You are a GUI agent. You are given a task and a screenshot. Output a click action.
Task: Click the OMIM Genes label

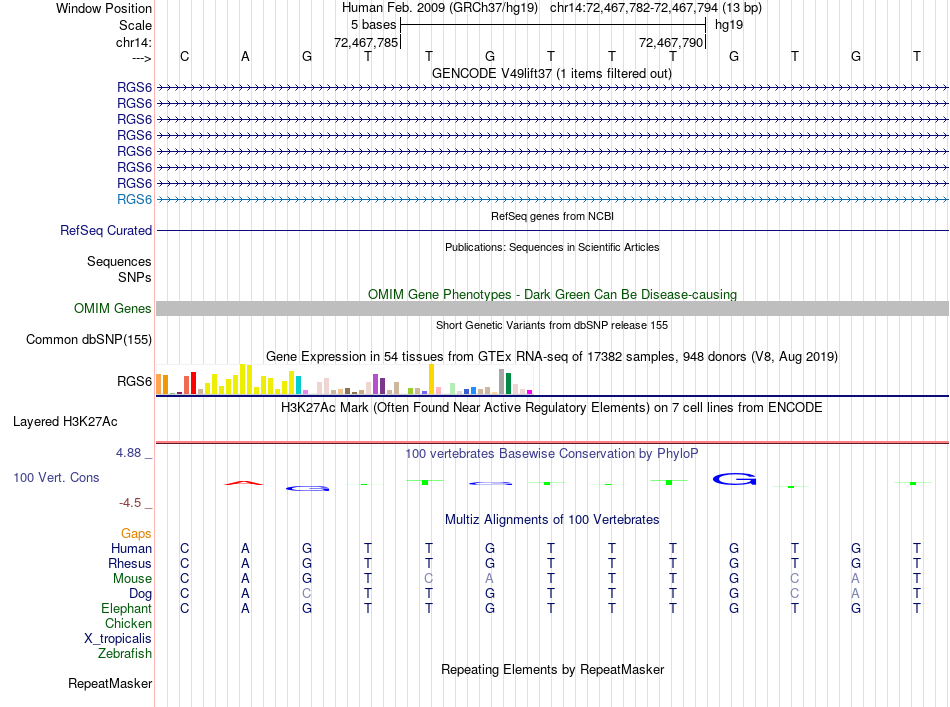point(113,308)
